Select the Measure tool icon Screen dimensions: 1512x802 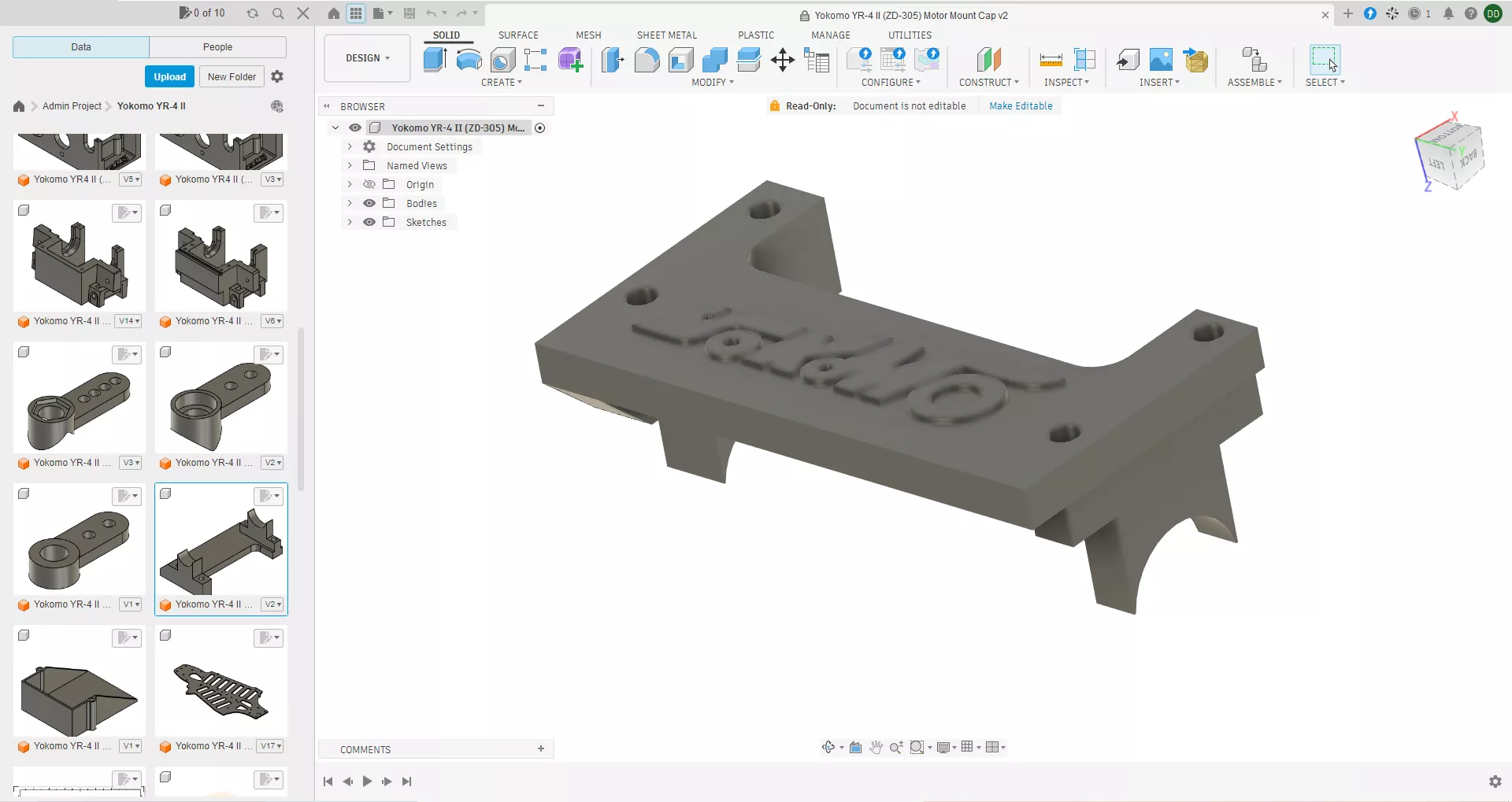tap(1051, 60)
